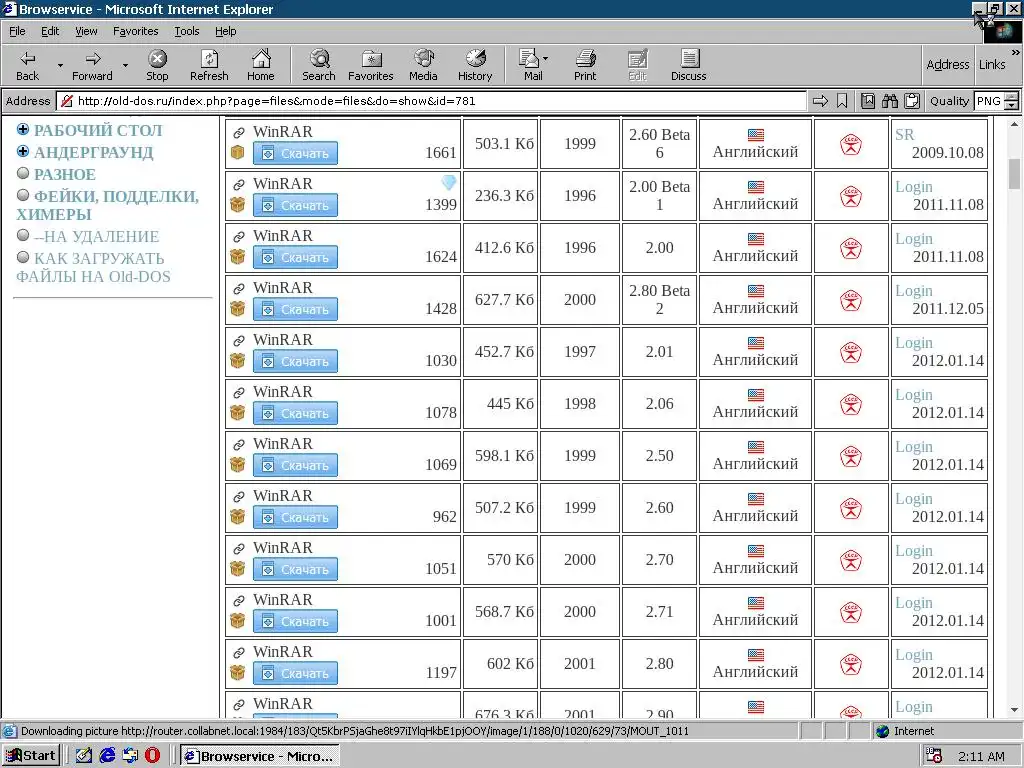The height and width of the screenshot is (768, 1024).
Task: Click the address URL input field
Action: (431, 101)
